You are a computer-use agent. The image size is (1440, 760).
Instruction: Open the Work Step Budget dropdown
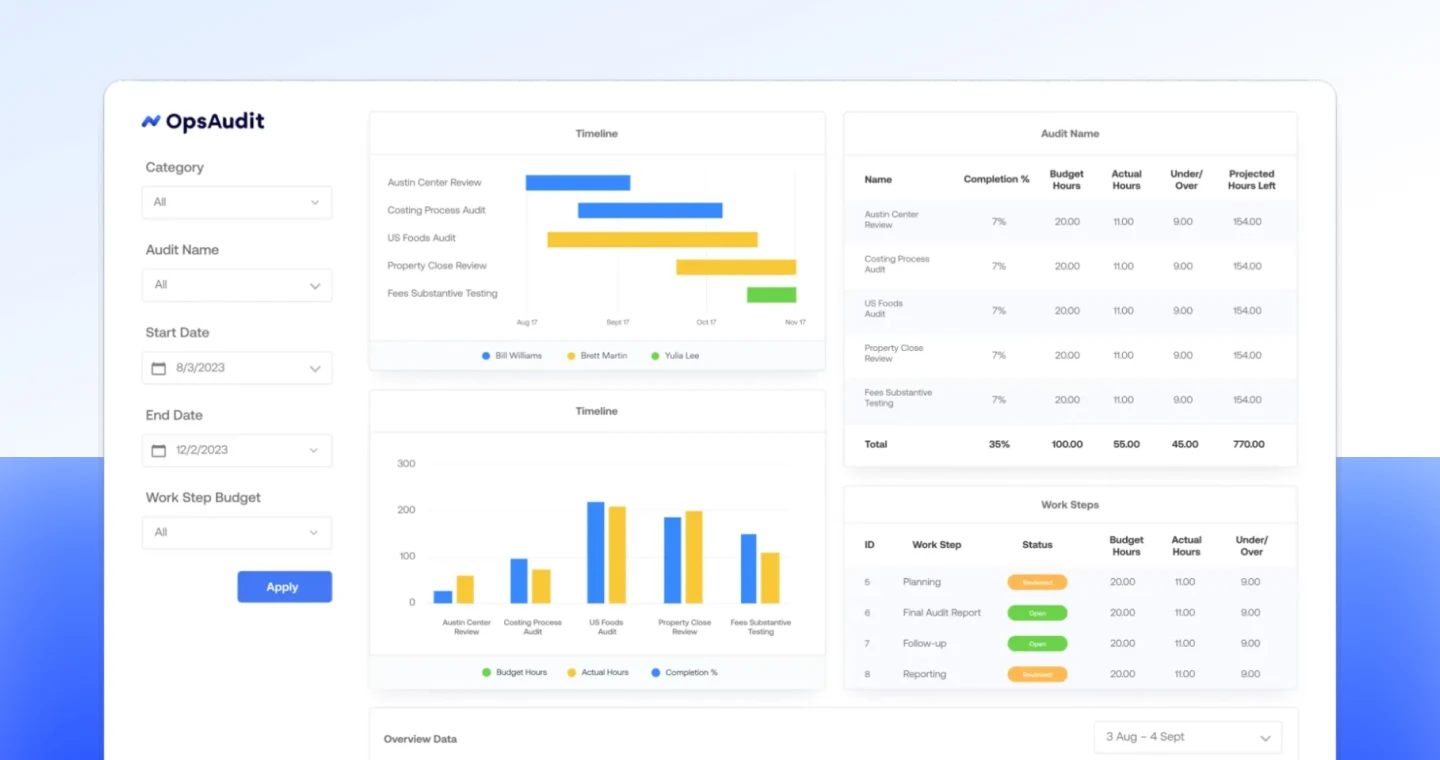click(x=237, y=532)
